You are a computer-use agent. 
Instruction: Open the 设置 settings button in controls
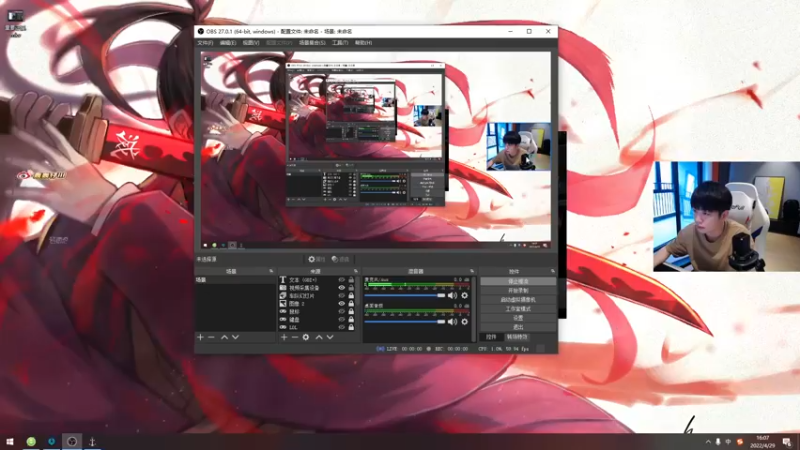tap(518, 318)
